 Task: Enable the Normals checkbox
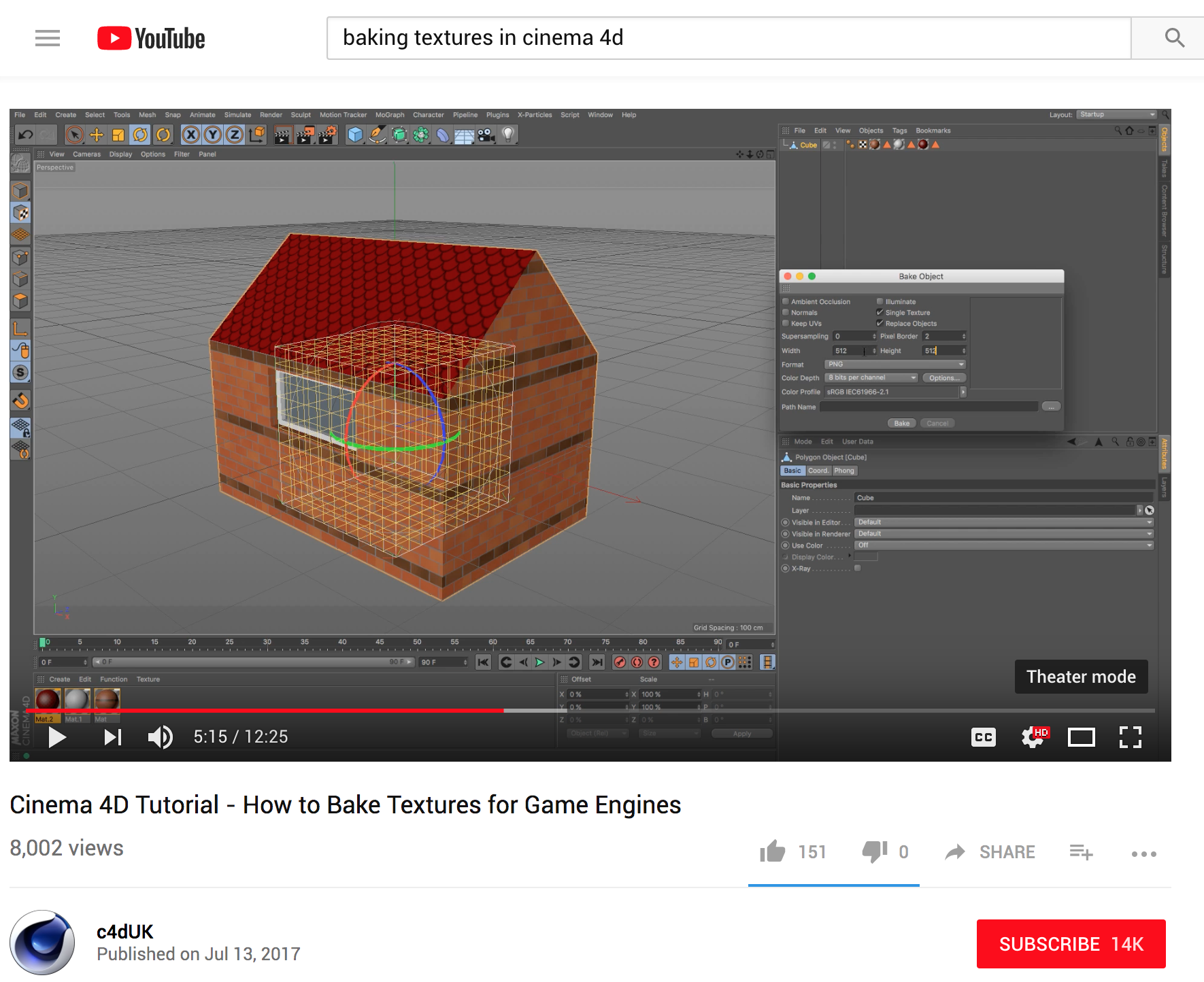click(786, 313)
